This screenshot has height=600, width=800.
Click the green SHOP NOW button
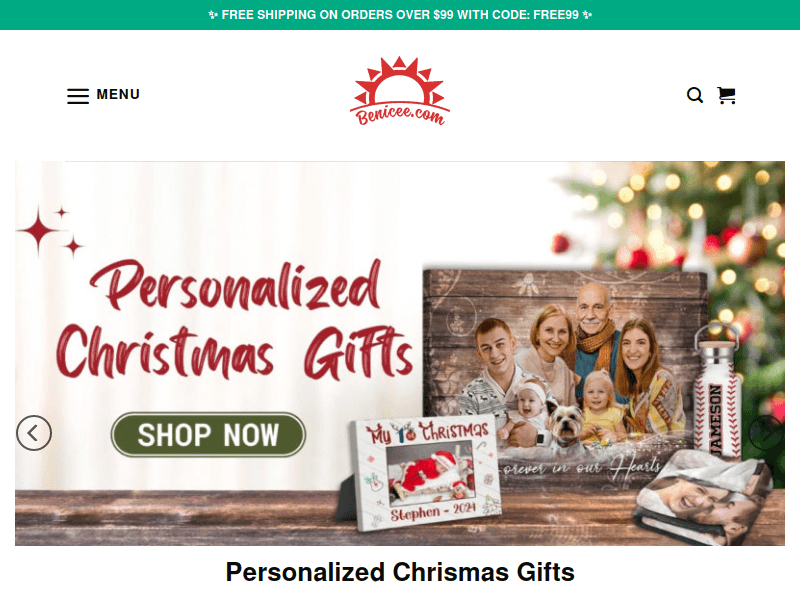(x=208, y=435)
